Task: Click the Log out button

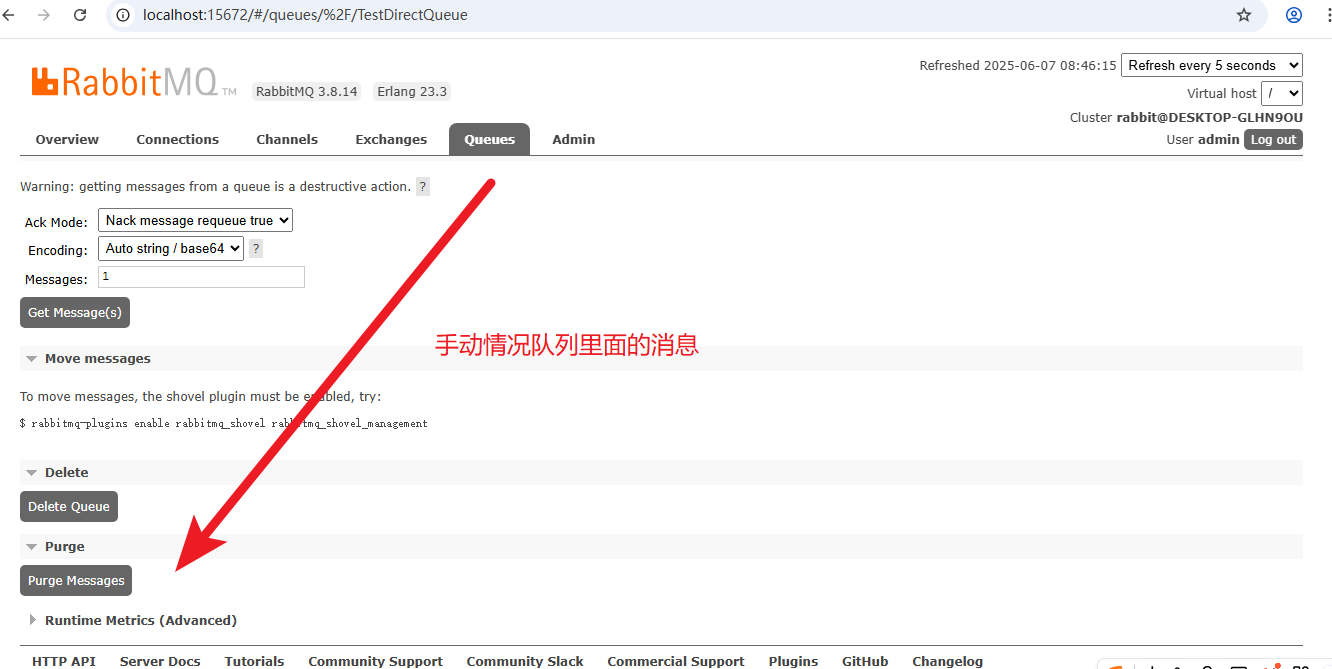Action: pyautogui.click(x=1273, y=140)
